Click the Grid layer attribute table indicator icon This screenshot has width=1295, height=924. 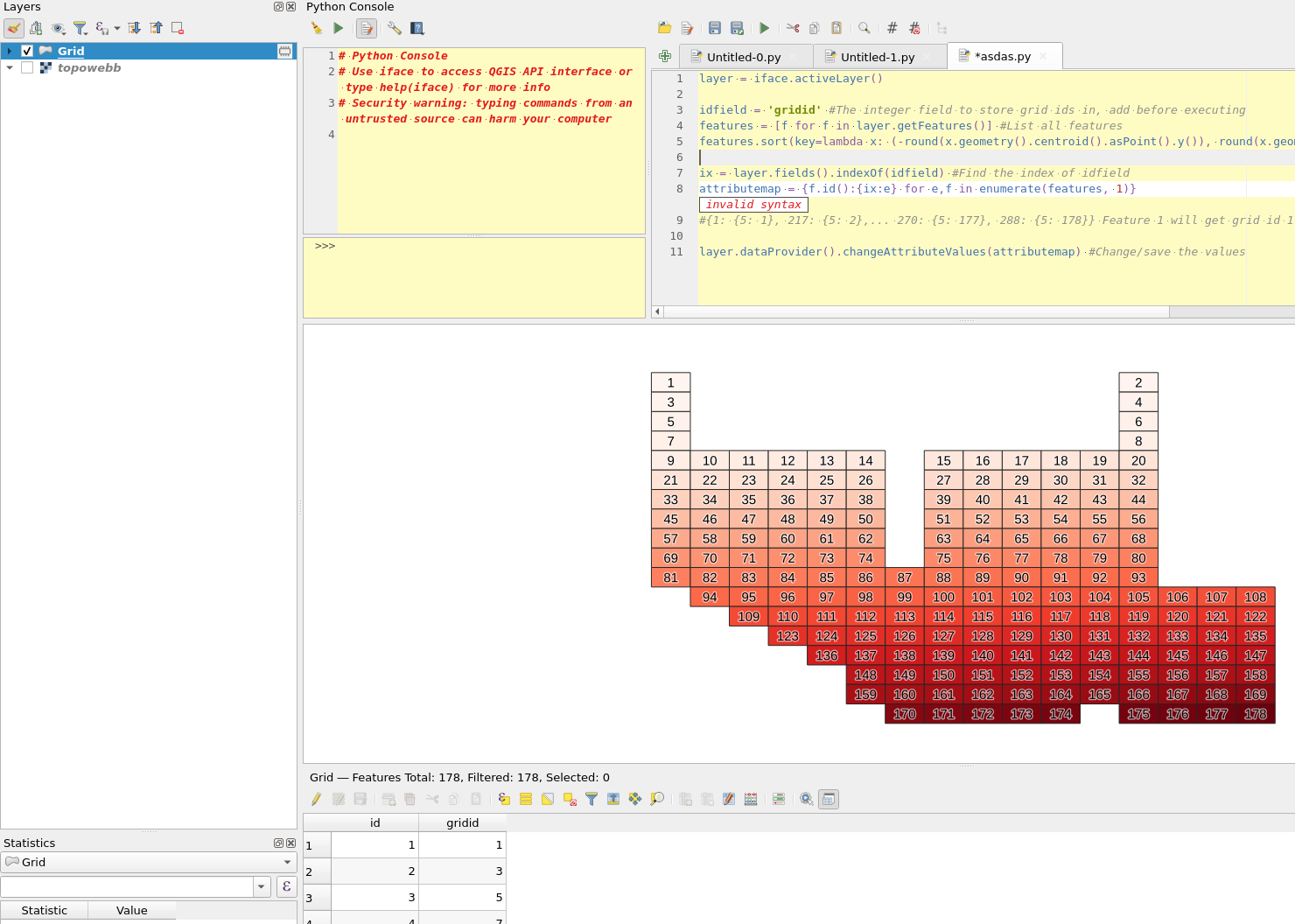[284, 51]
